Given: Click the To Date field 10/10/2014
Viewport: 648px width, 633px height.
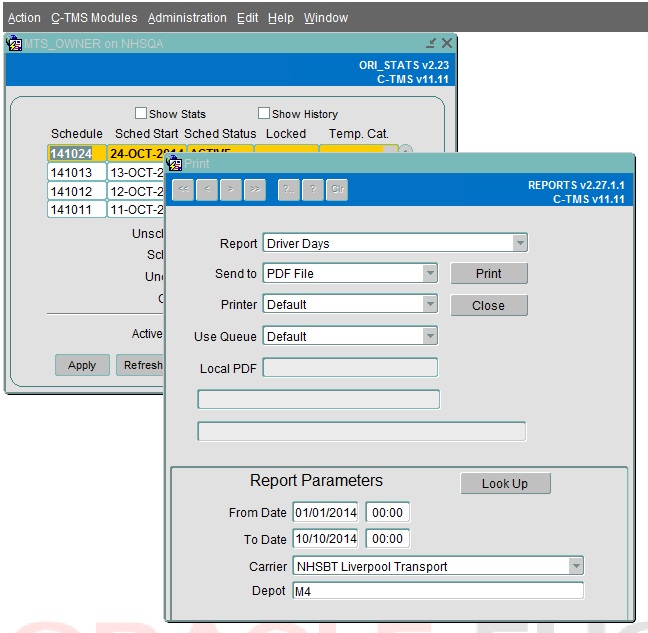Looking at the screenshot, I should click(x=325, y=539).
